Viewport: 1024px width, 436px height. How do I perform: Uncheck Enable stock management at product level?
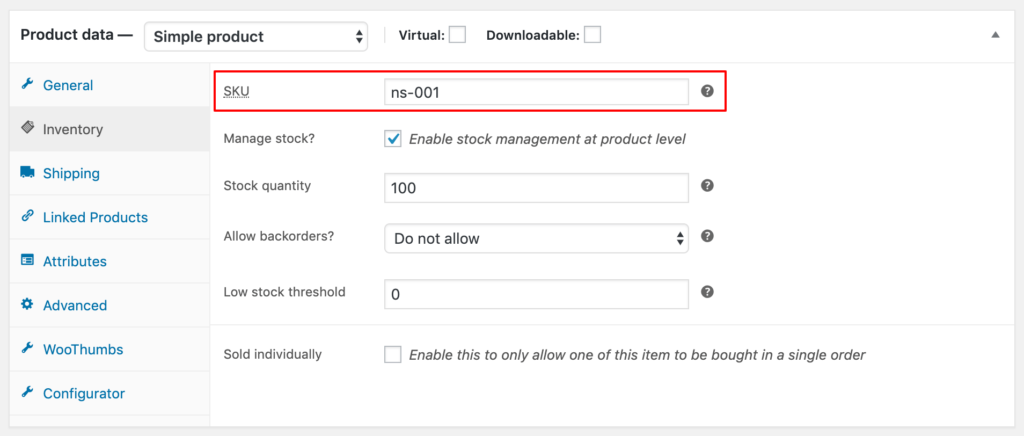coord(393,138)
